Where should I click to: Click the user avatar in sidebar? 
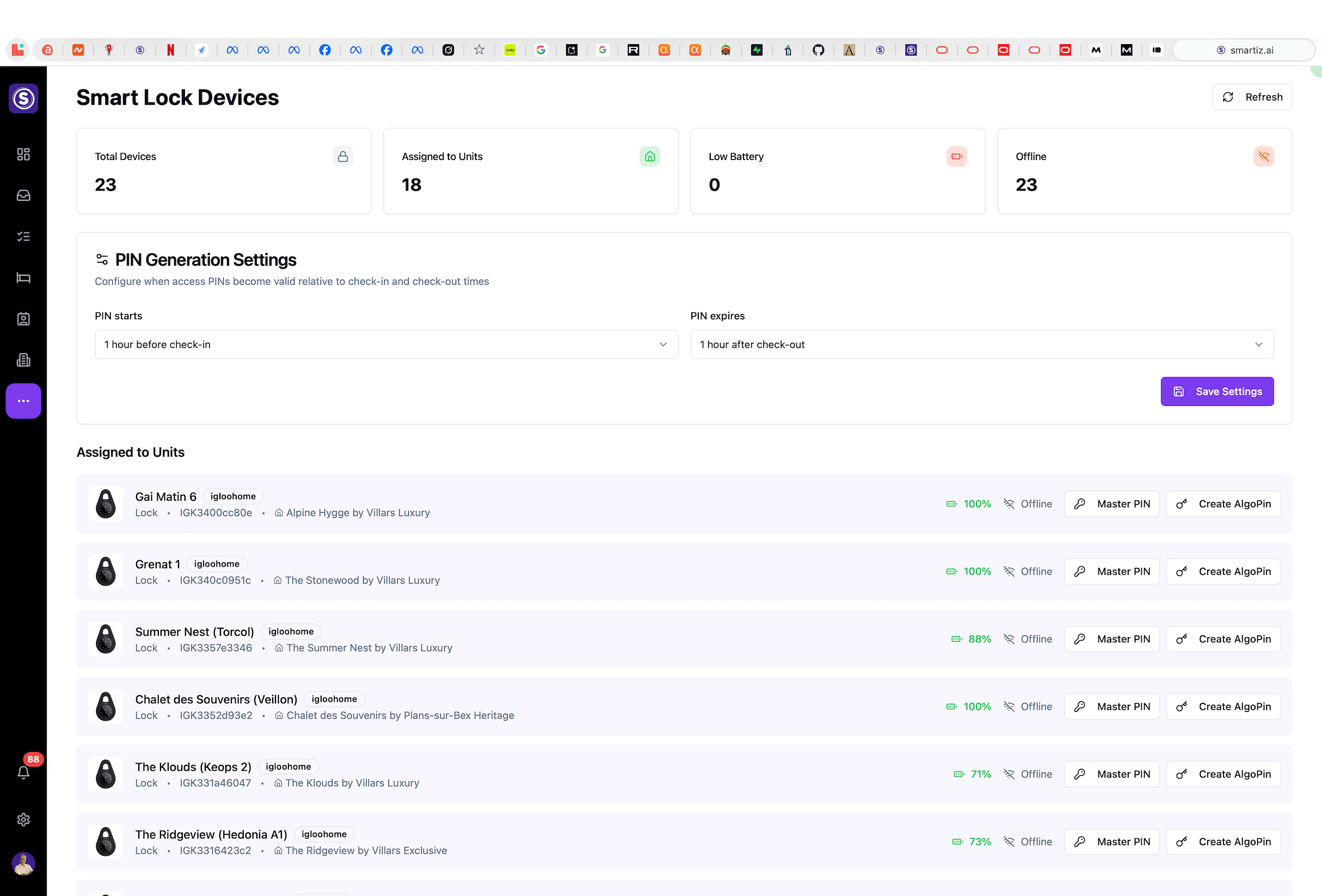pos(23,863)
